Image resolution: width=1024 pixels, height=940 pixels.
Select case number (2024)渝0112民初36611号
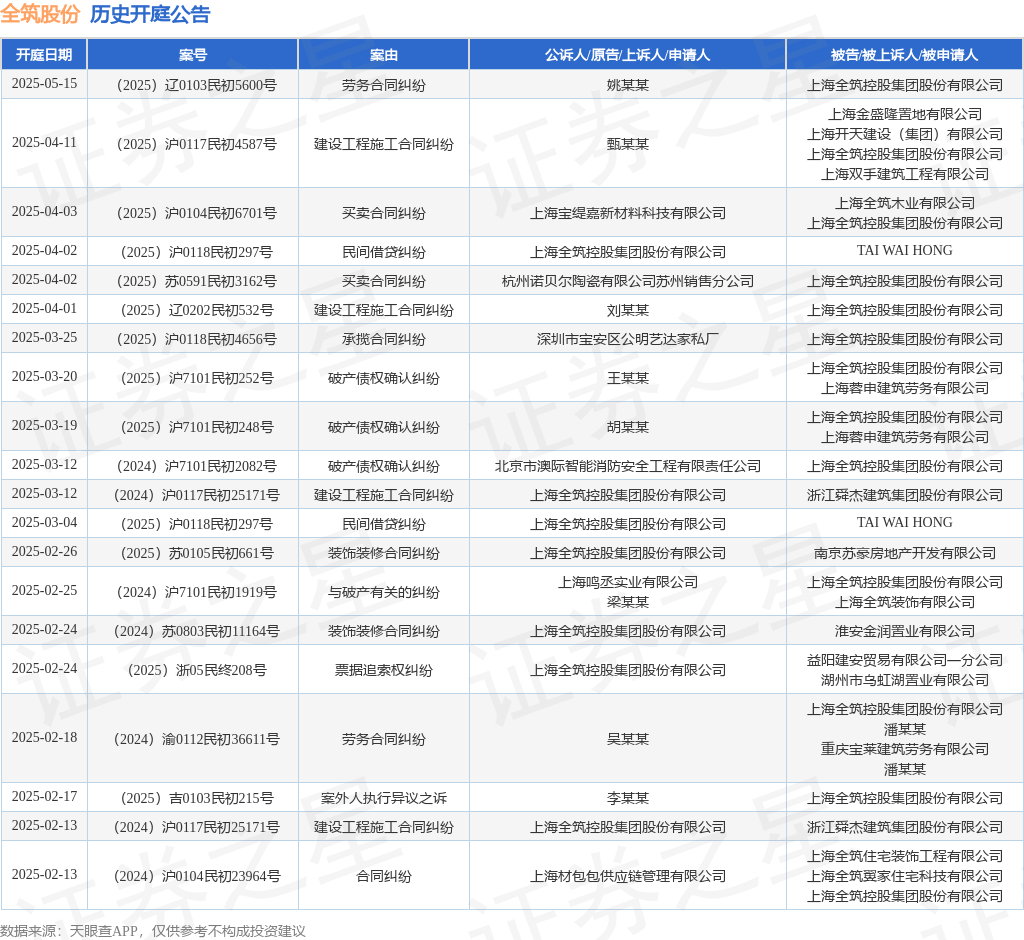pos(193,739)
